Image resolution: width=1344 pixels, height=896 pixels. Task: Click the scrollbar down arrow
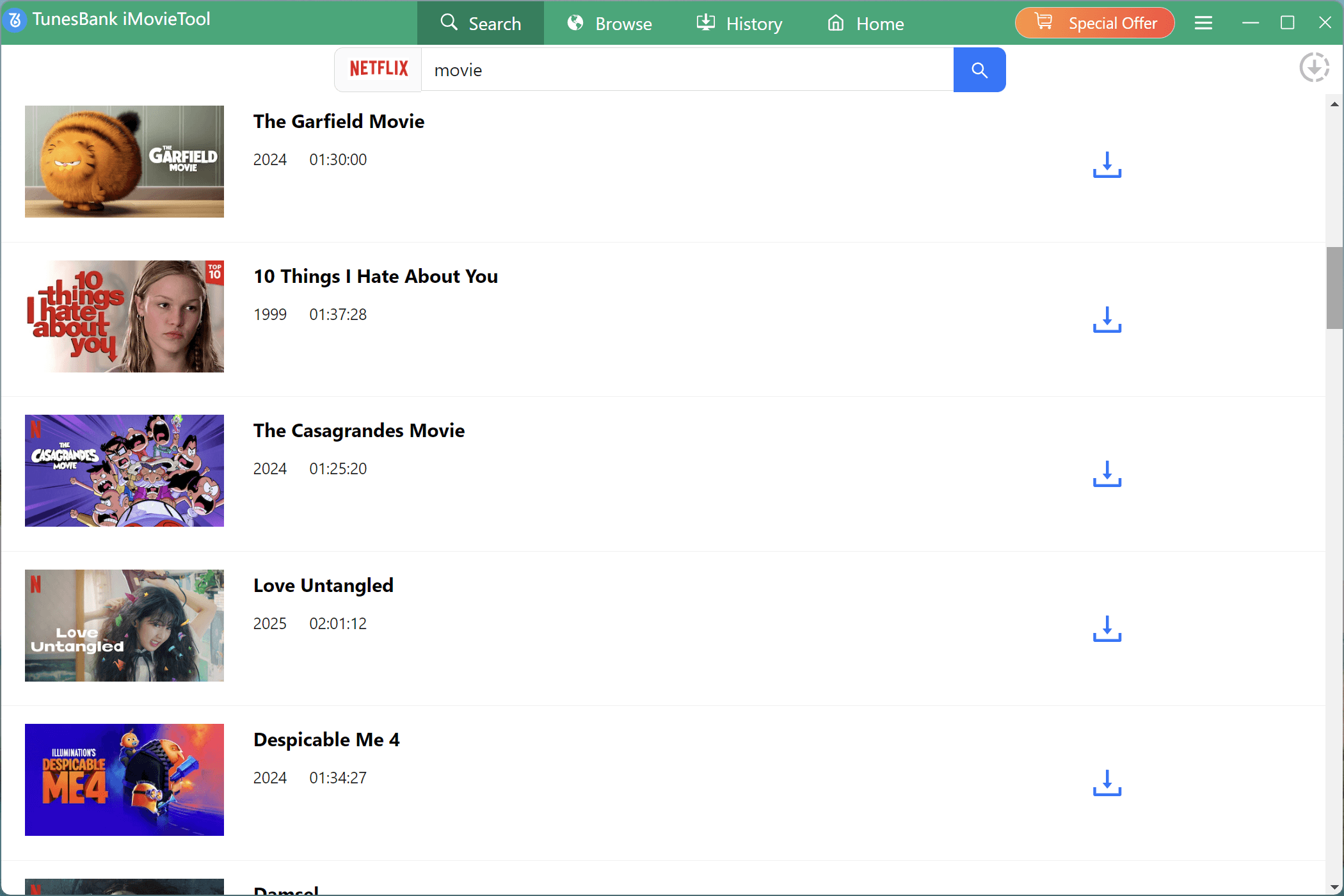[1334, 887]
